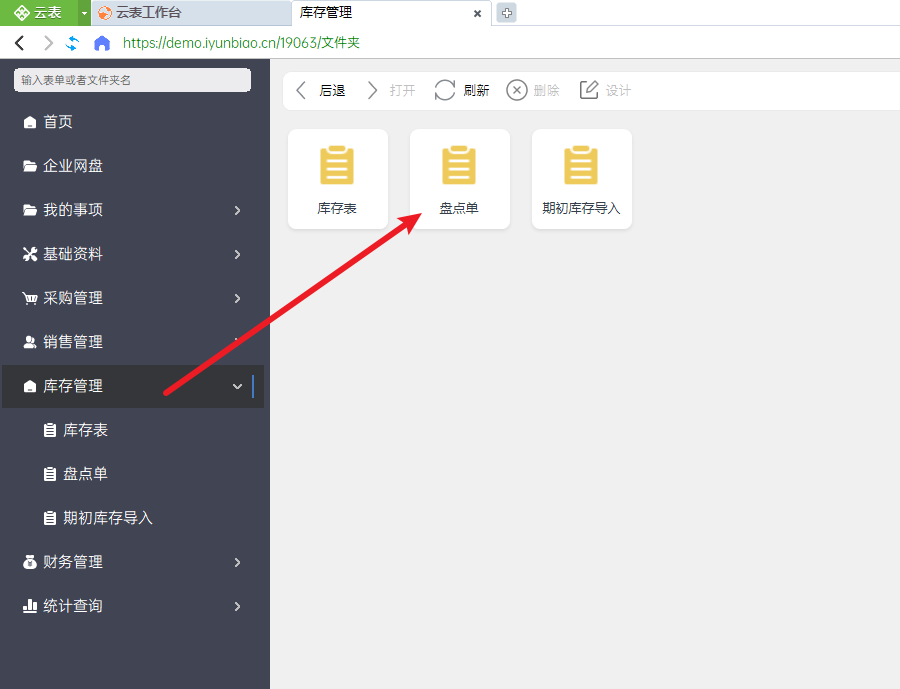
Task: Close the 库存管理 tab
Action: tap(477, 13)
